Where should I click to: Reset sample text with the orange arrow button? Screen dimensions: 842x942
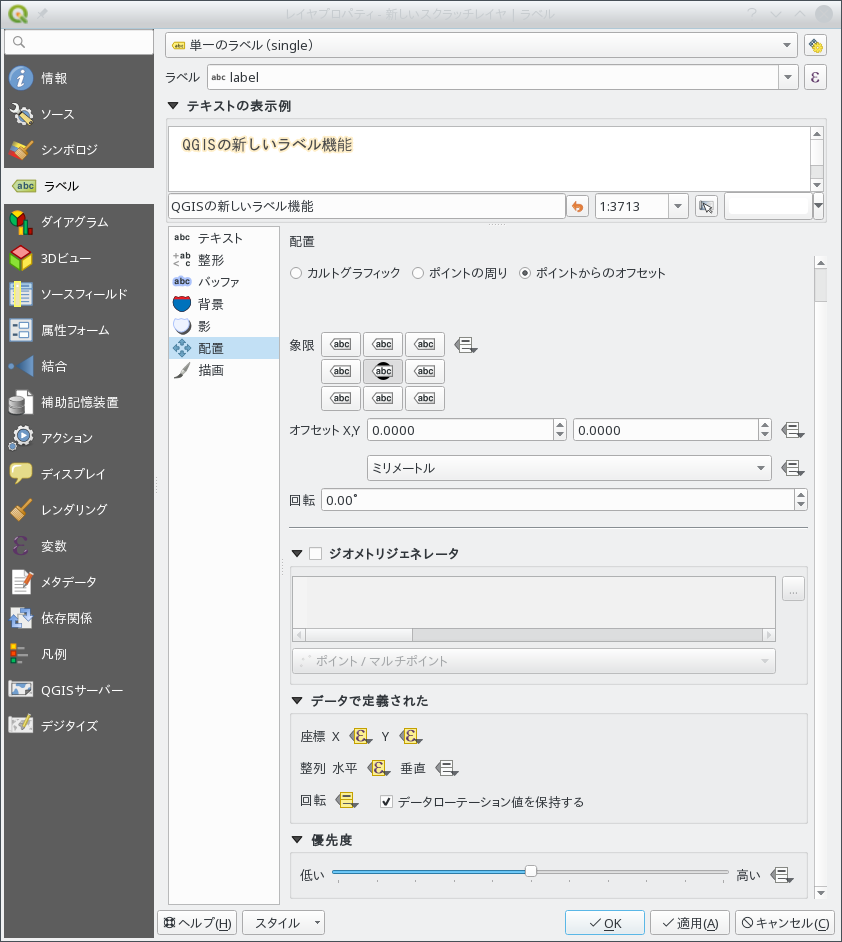[578, 207]
